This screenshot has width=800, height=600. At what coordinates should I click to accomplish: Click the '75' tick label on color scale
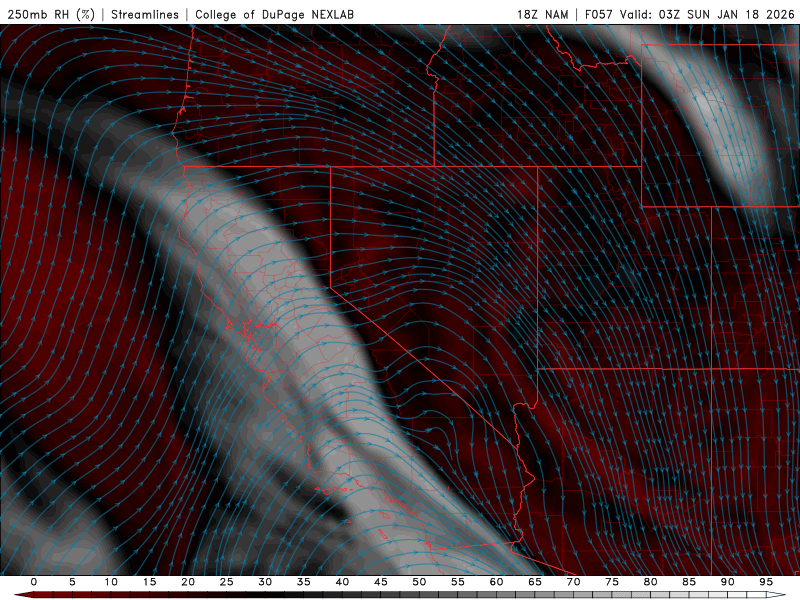pyautogui.click(x=612, y=582)
